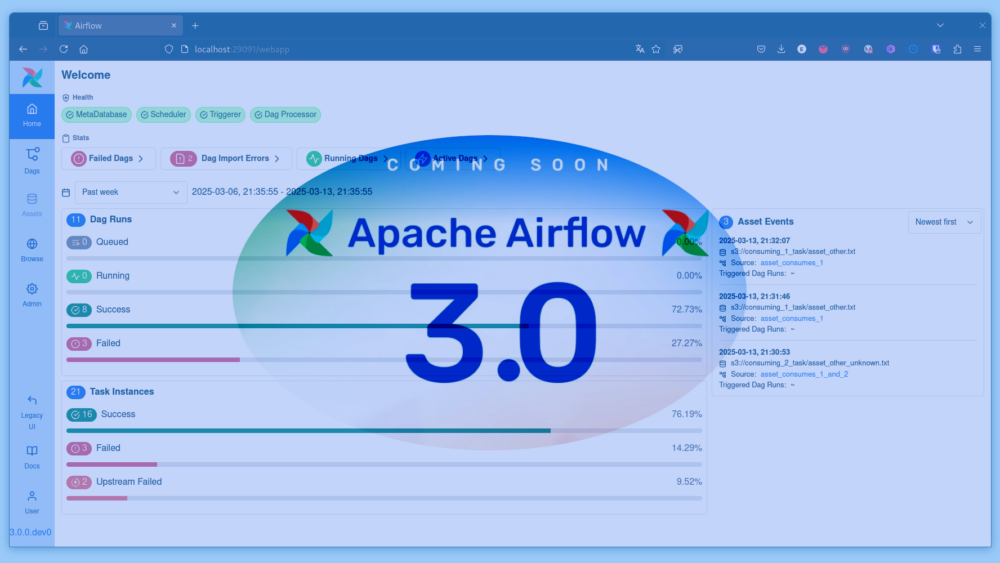Open the Newest first sort dropdown
This screenshot has height=563, width=1000.
944,222
